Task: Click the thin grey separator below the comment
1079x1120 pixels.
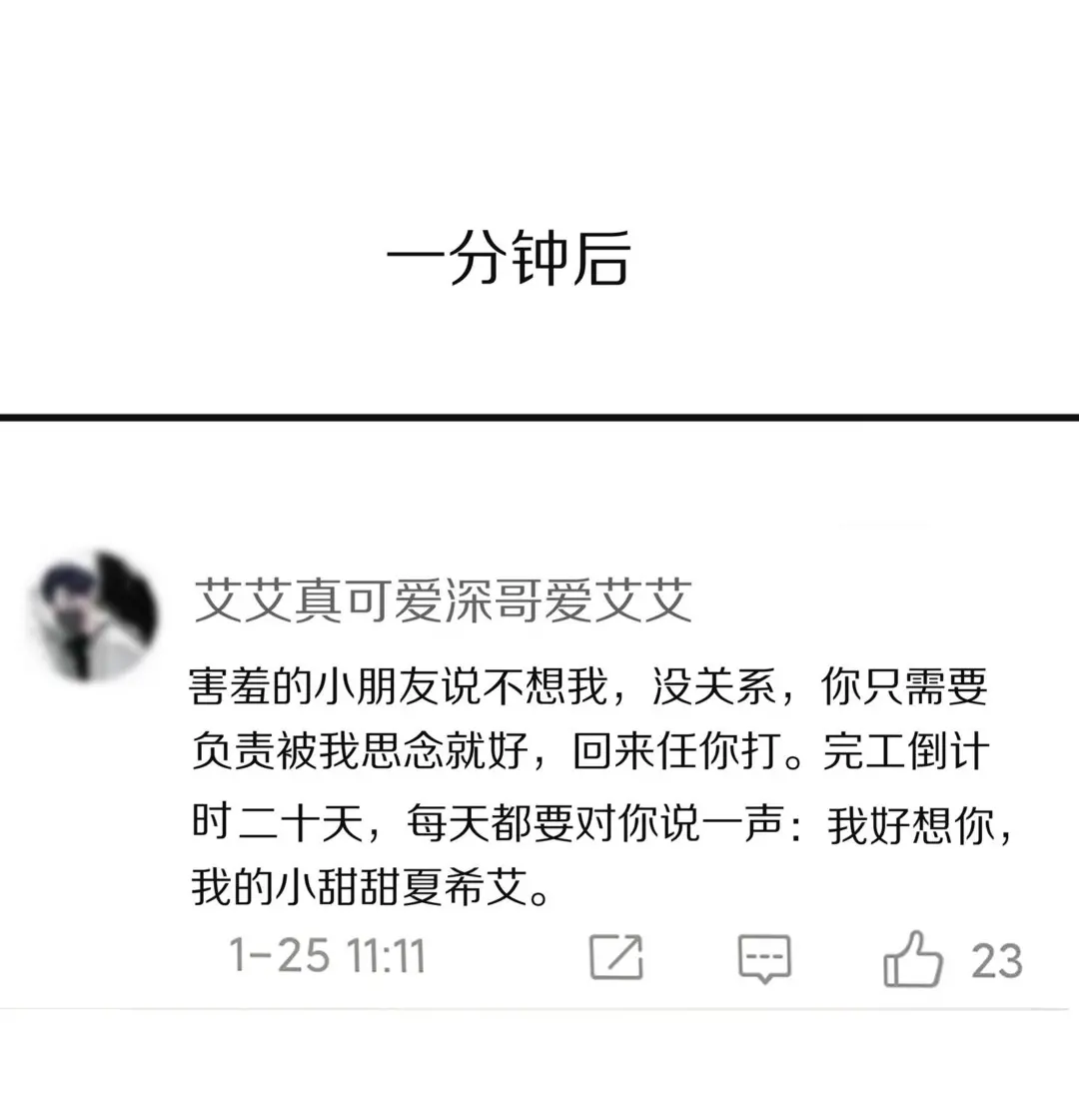Action: tap(536, 1009)
